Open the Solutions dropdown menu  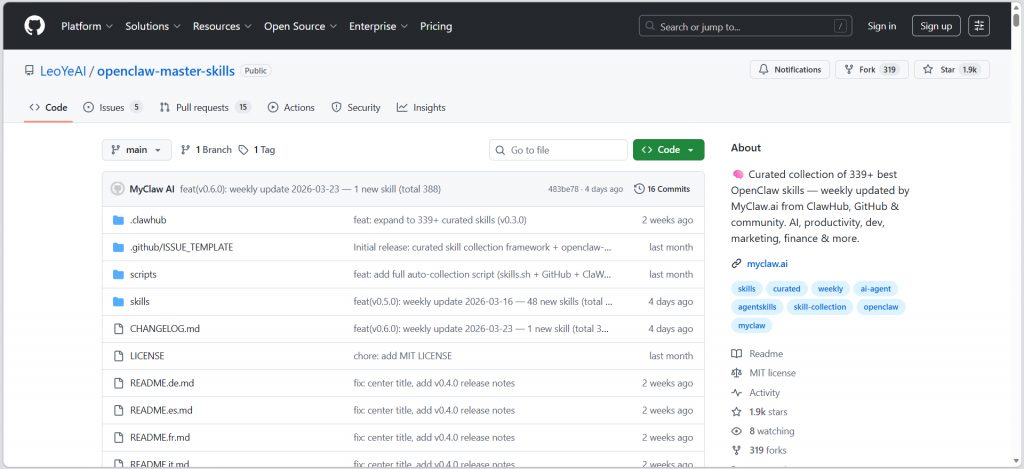[152, 26]
